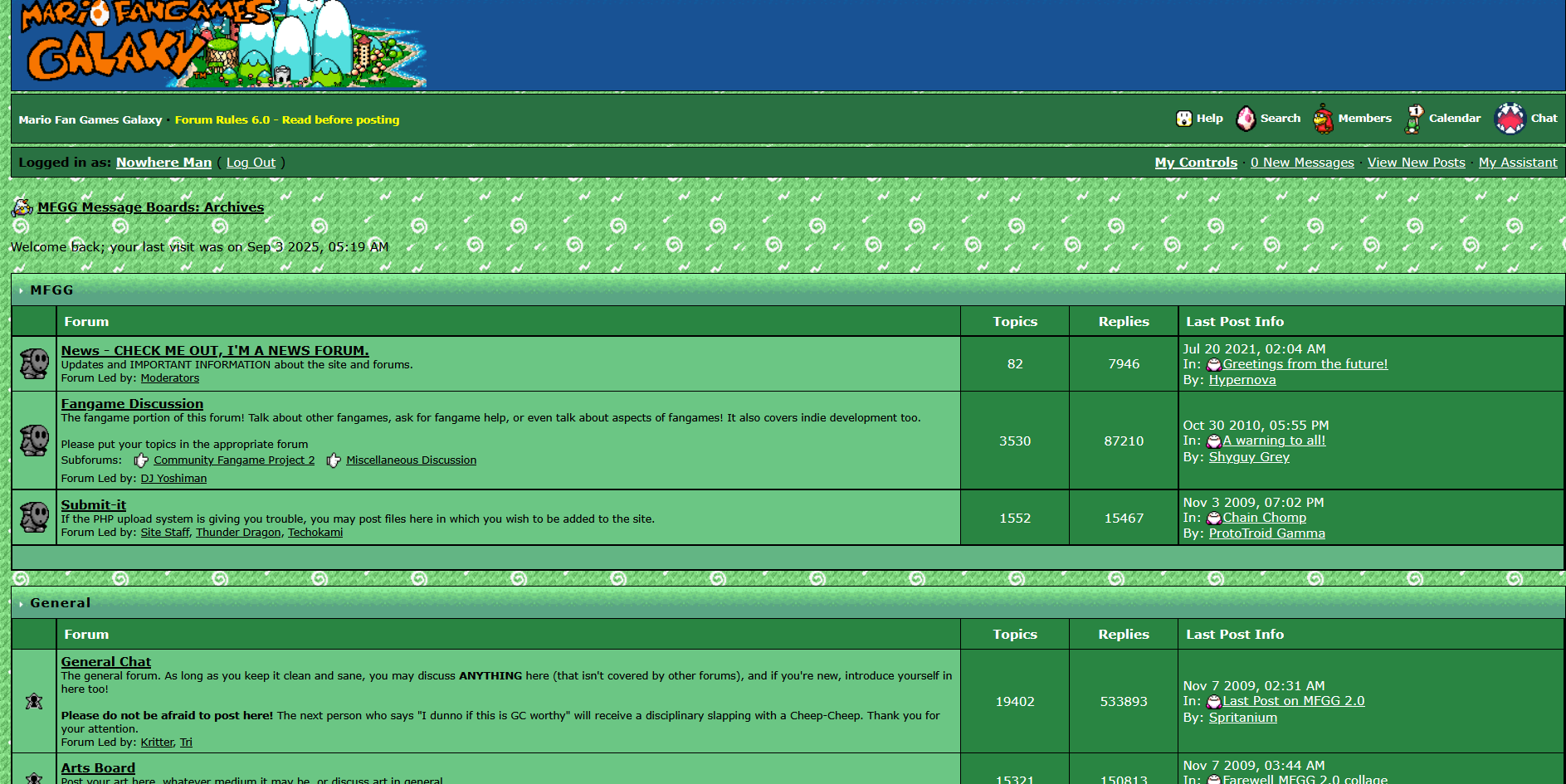Open the News forum

click(215, 351)
